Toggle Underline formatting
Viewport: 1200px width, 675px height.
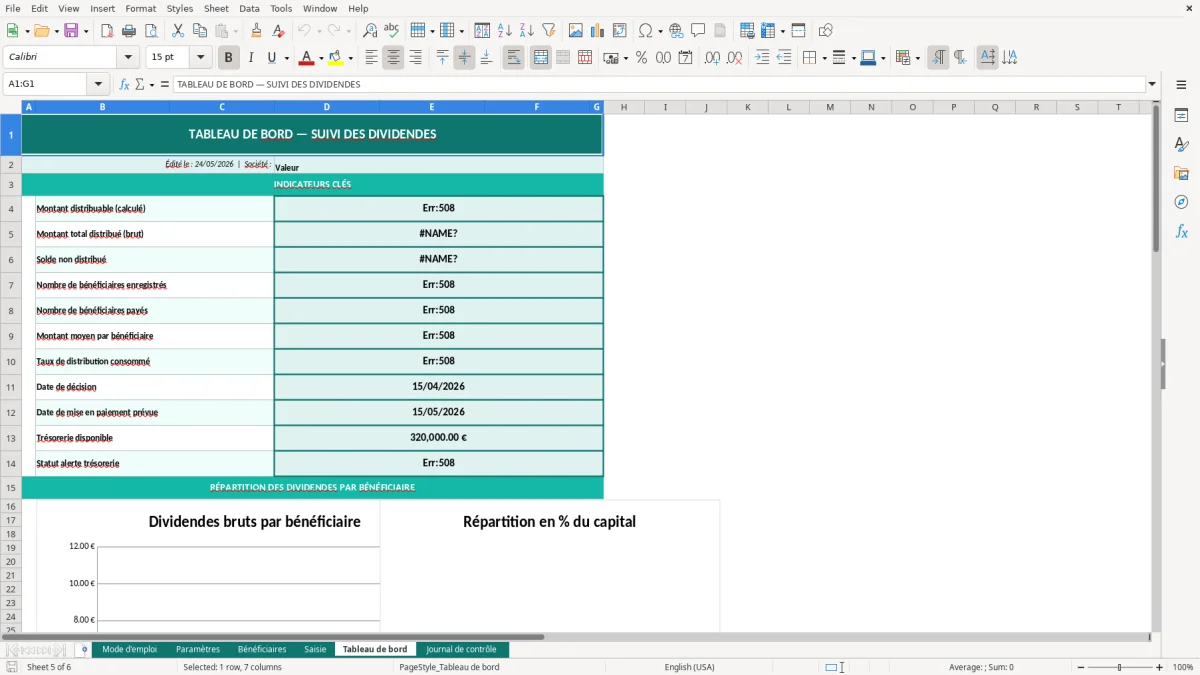click(x=272, y=58)
